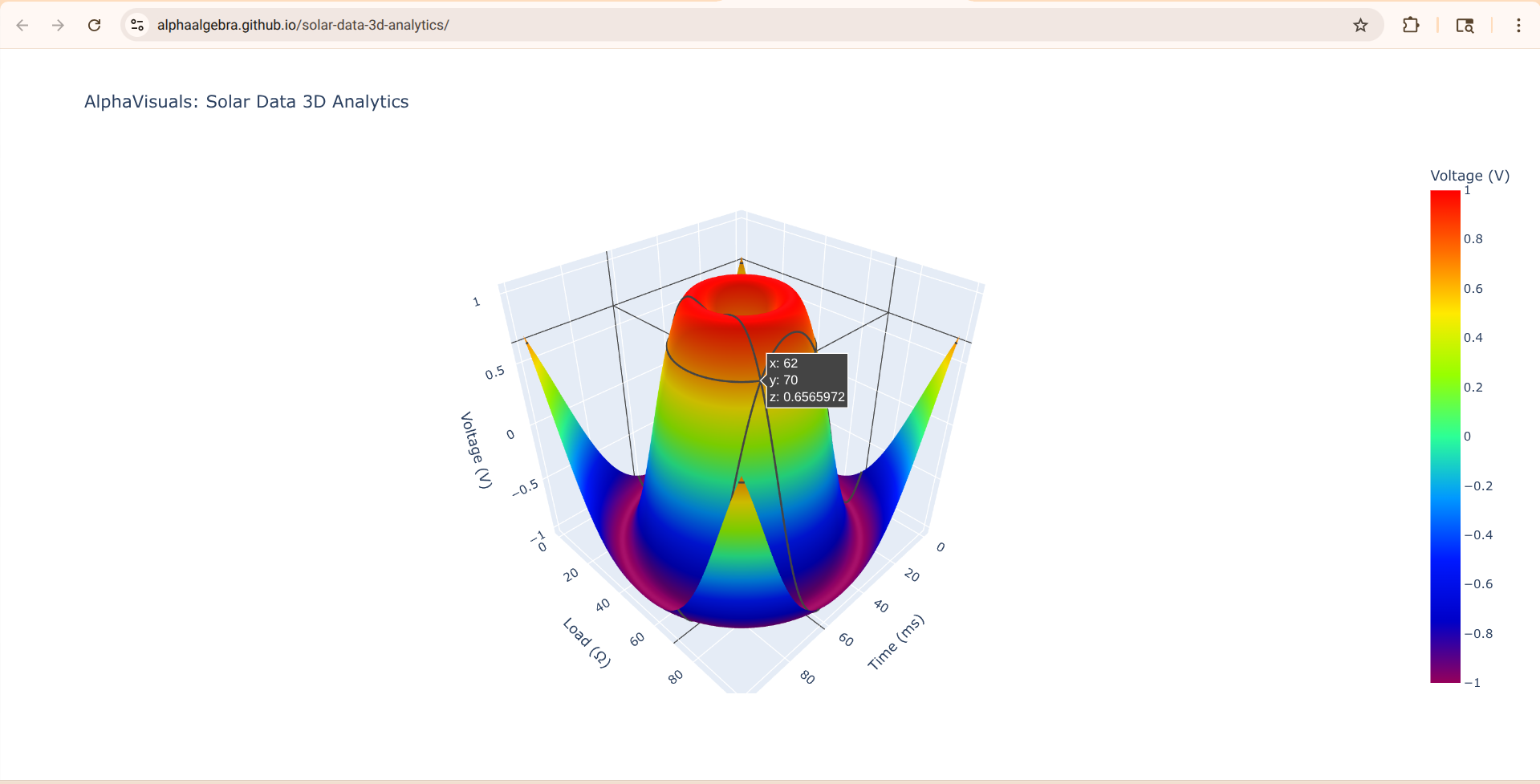Navigate forward with the browser arrow
This screenshot has height=784, width=1540.
pos(58,25)
